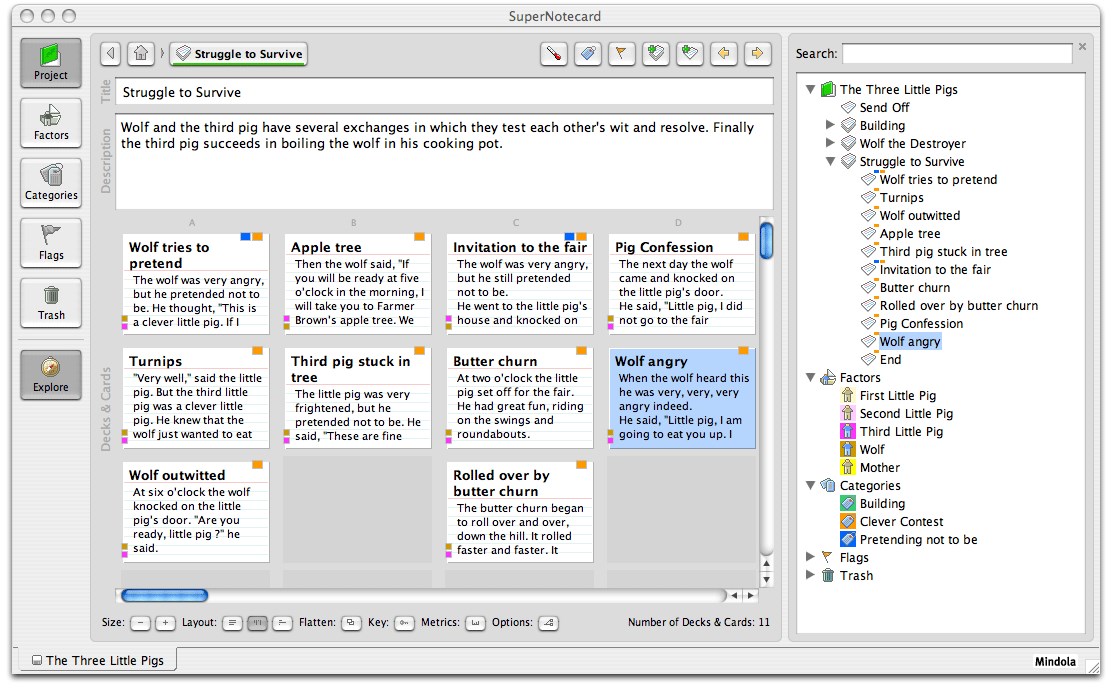The width and height of the screenshot is (1115, 691).
Task: Open the Categories sidebar button
Action: (51, 182)
